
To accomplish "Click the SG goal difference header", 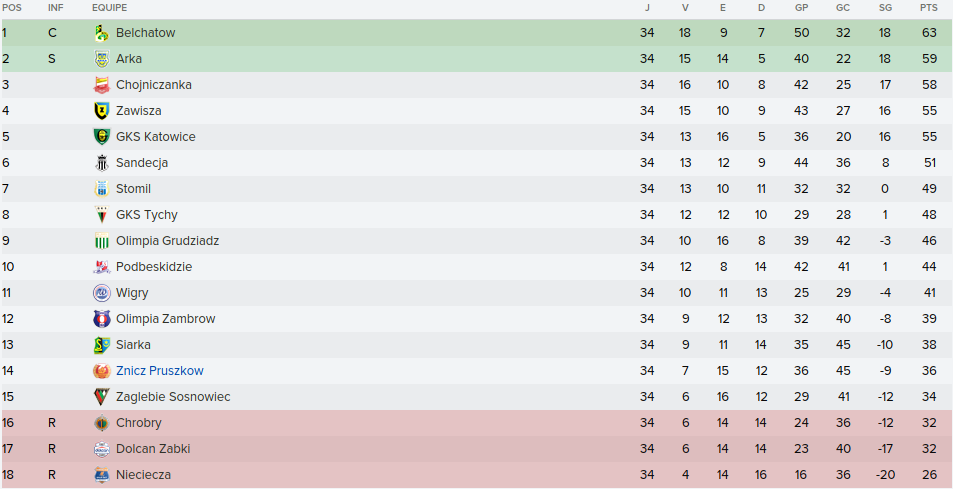I will coord(885,8).
